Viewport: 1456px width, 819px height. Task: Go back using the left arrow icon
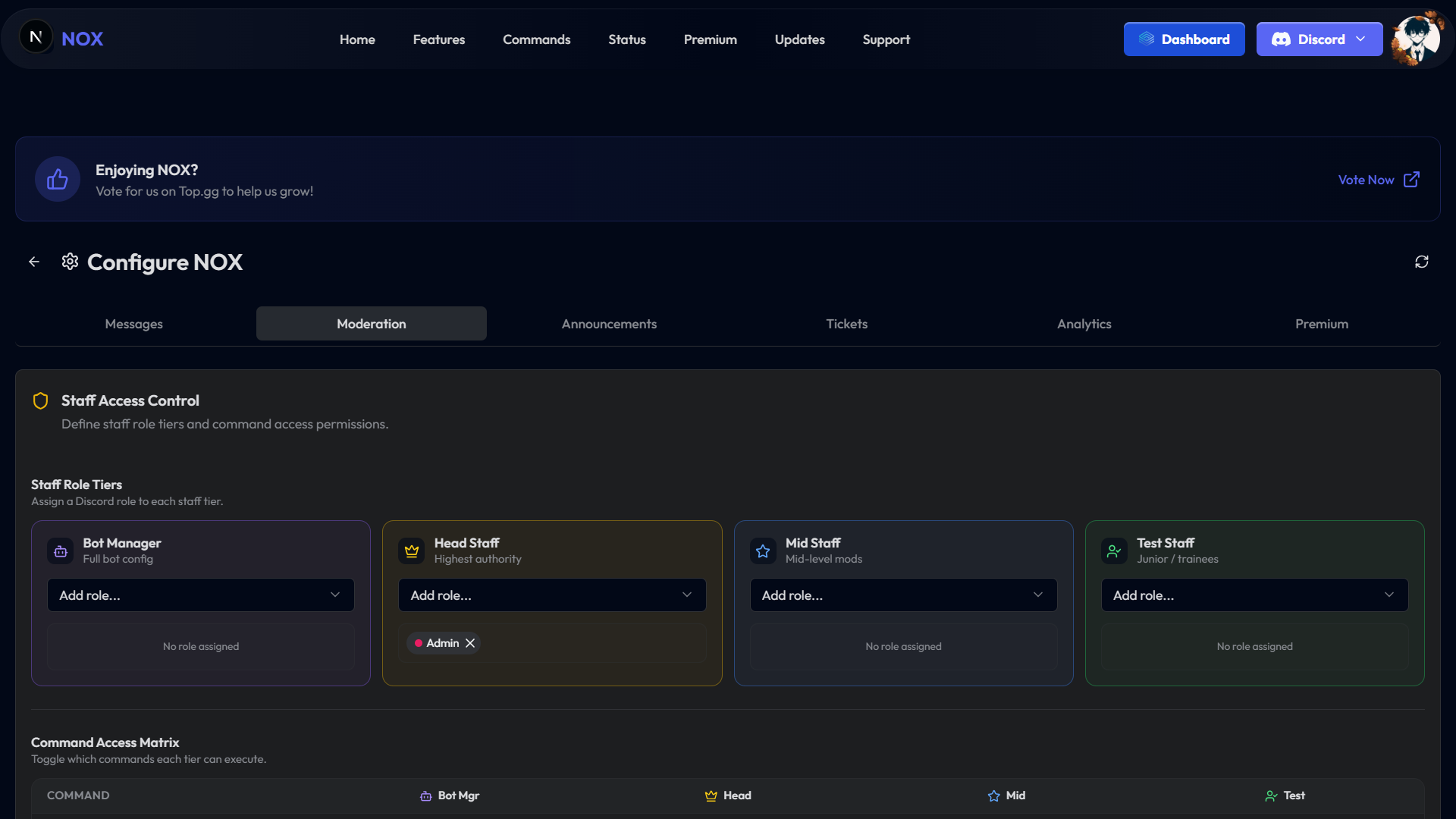click(x=34, y=262)
